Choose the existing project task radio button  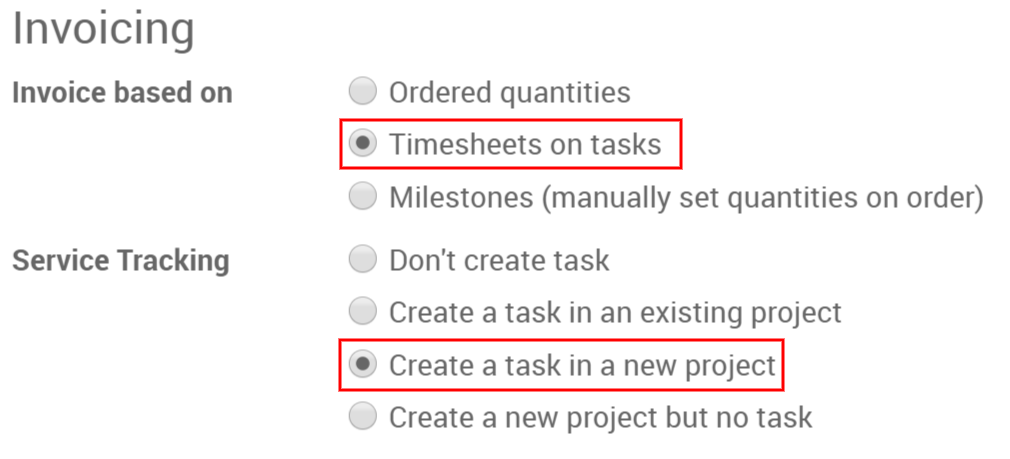point(363,313)
